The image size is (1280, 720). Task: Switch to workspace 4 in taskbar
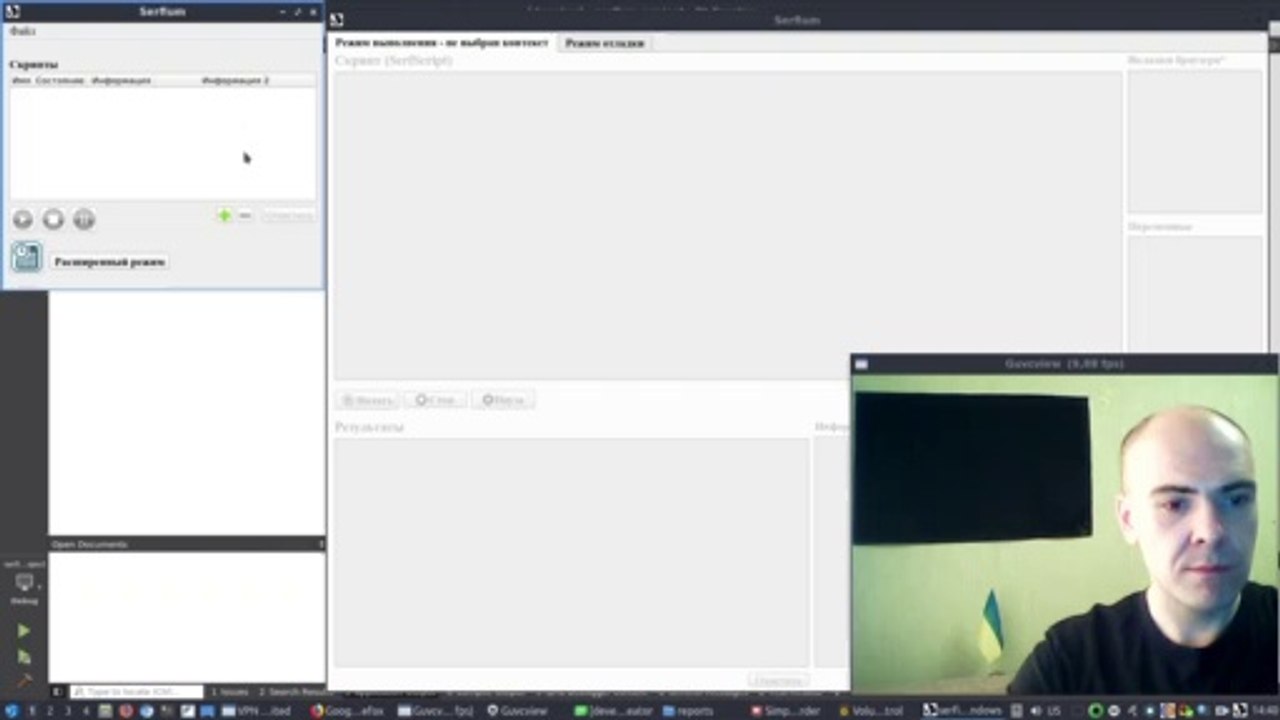pos(86,711)
